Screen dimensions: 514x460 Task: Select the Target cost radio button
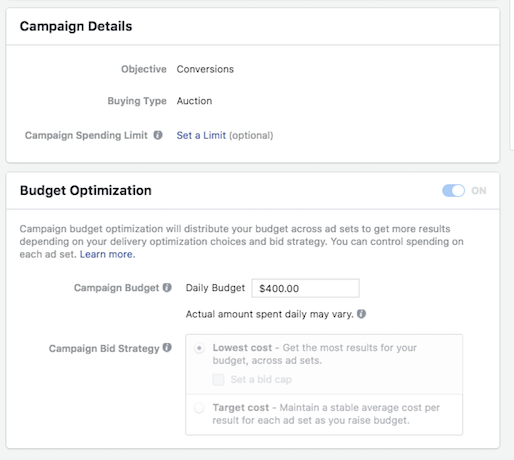click(x=199, y=408)
